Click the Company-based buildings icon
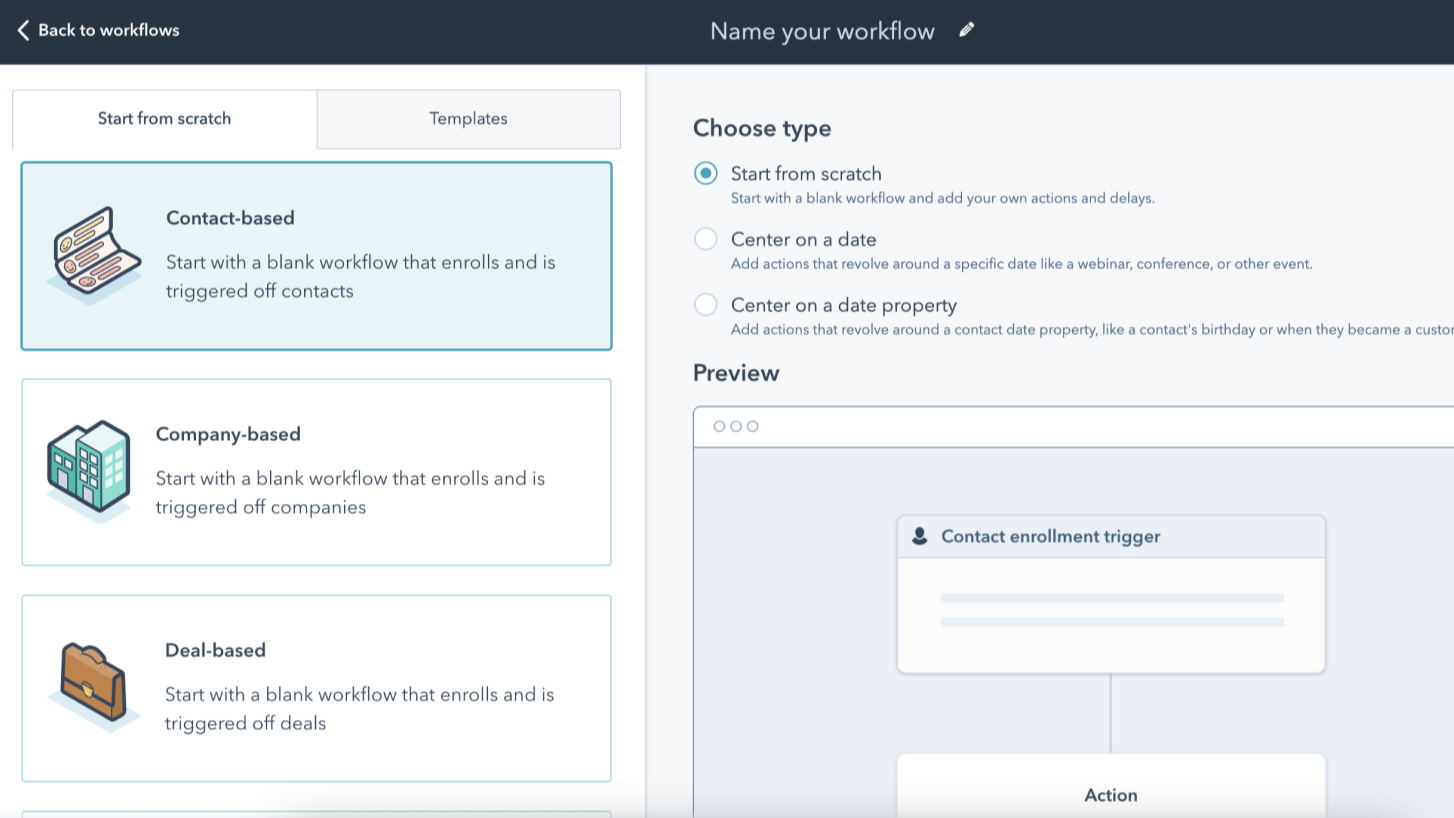This screenshot has width=1454, height=818. 88,468
